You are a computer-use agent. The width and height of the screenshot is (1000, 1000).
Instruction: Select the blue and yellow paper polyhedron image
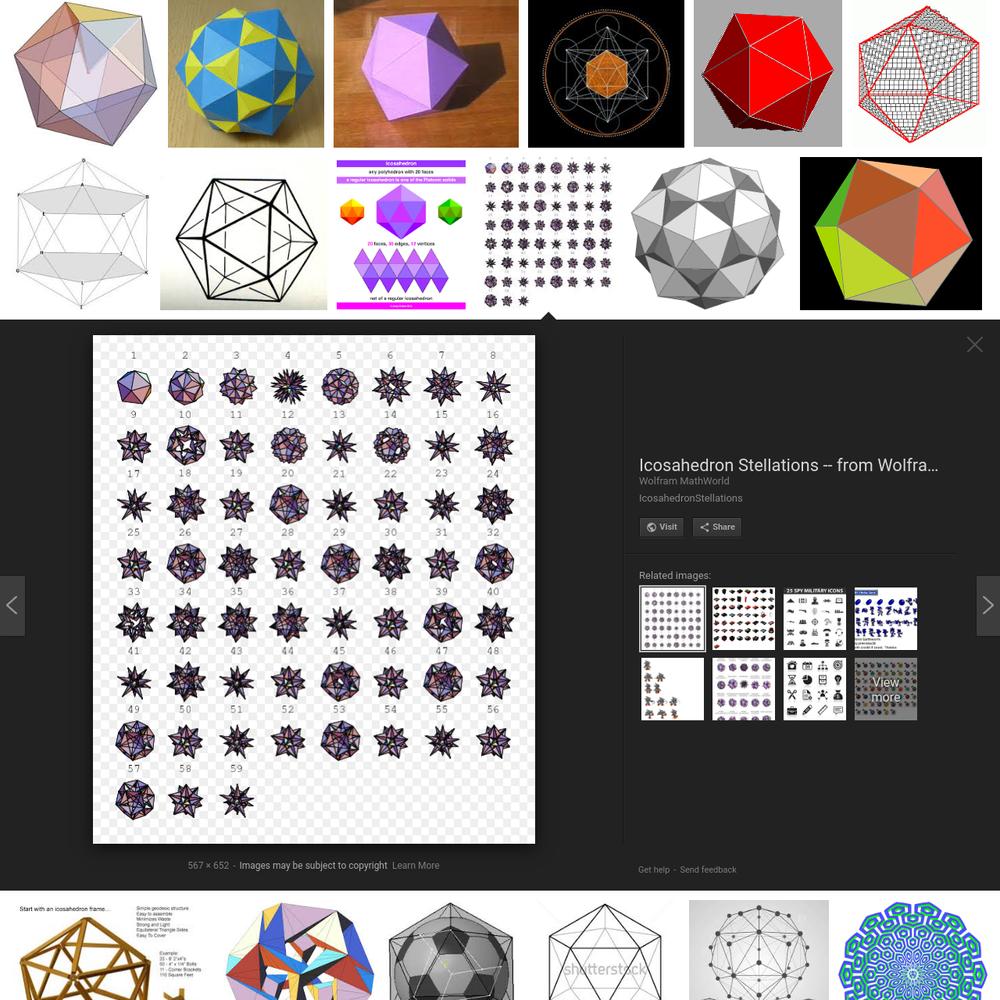246,73
